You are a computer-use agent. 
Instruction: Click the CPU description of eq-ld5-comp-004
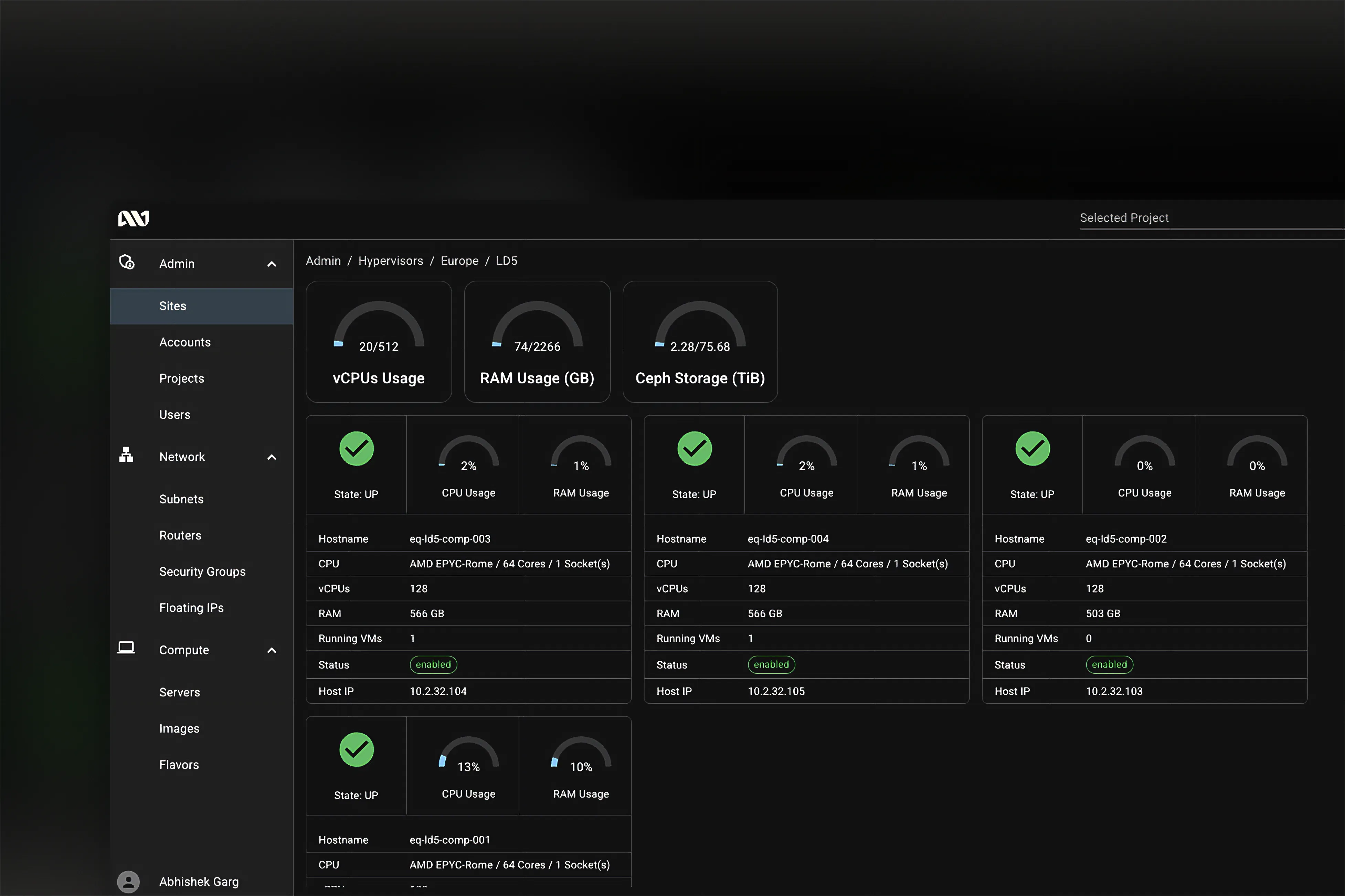(x=848, y=564)
